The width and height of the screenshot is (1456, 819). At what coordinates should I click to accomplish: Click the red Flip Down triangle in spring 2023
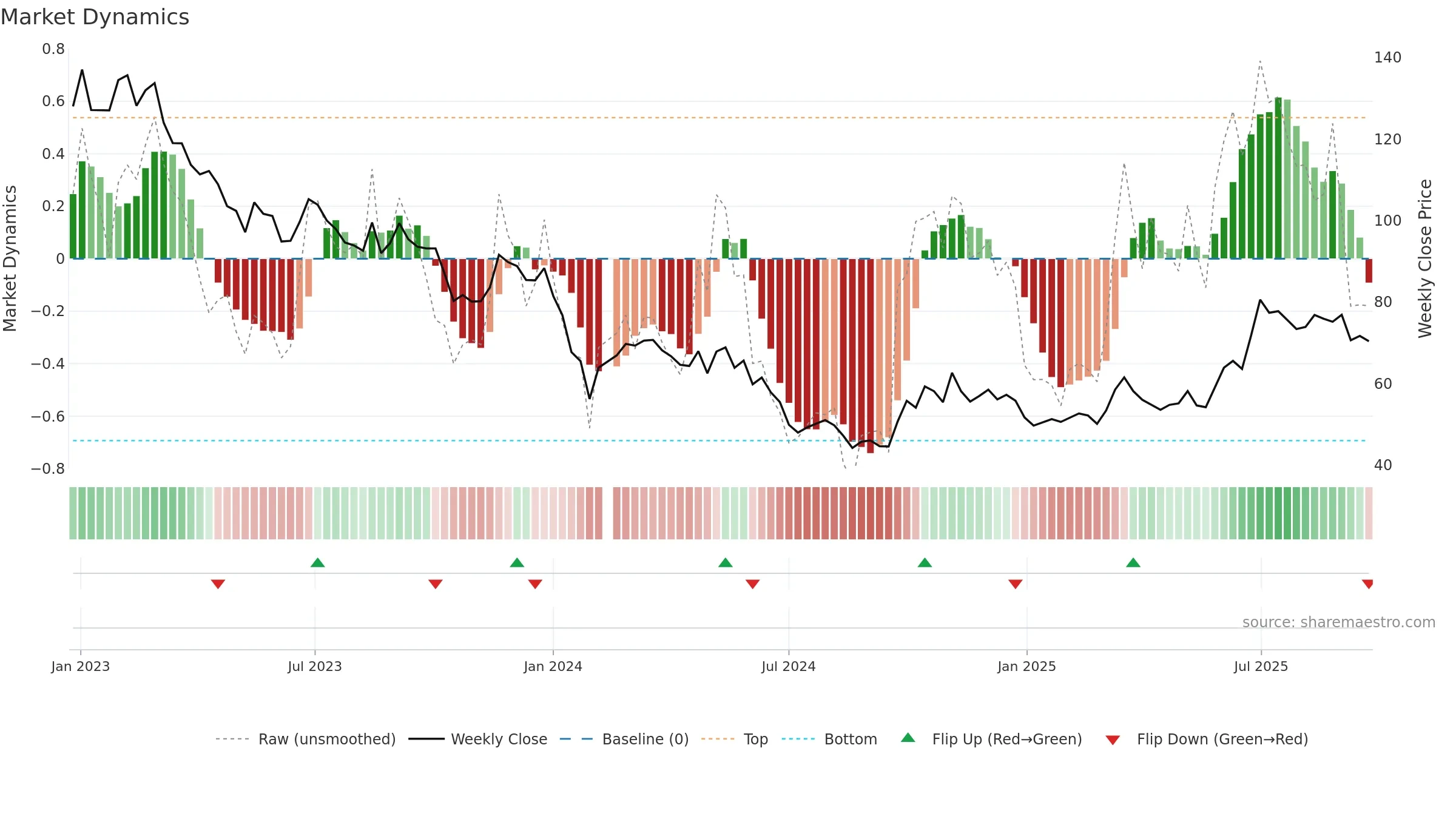(x=218, y=584)
